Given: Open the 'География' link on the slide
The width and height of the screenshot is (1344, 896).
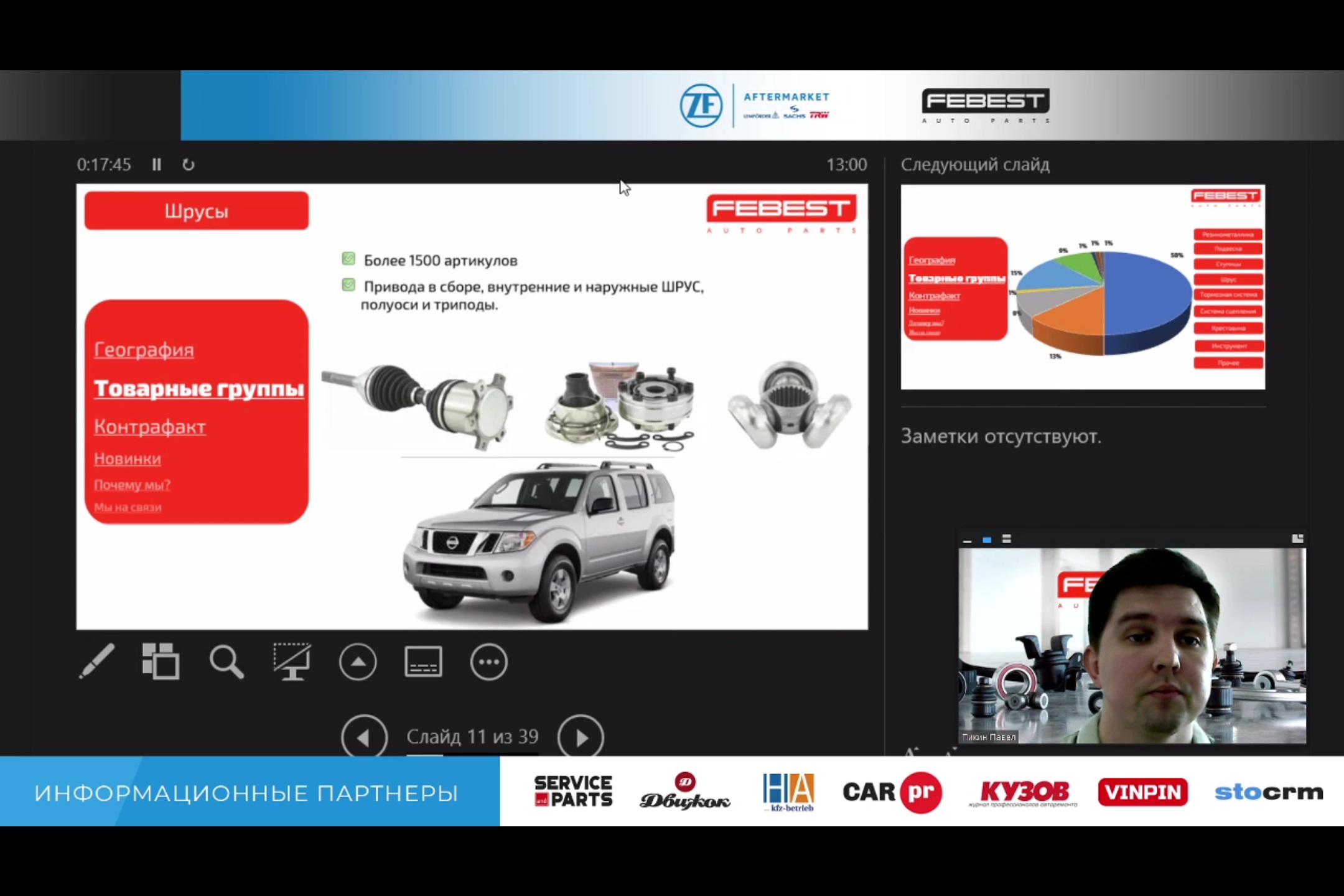Looking at the screenshot, I should pos(144,350).
